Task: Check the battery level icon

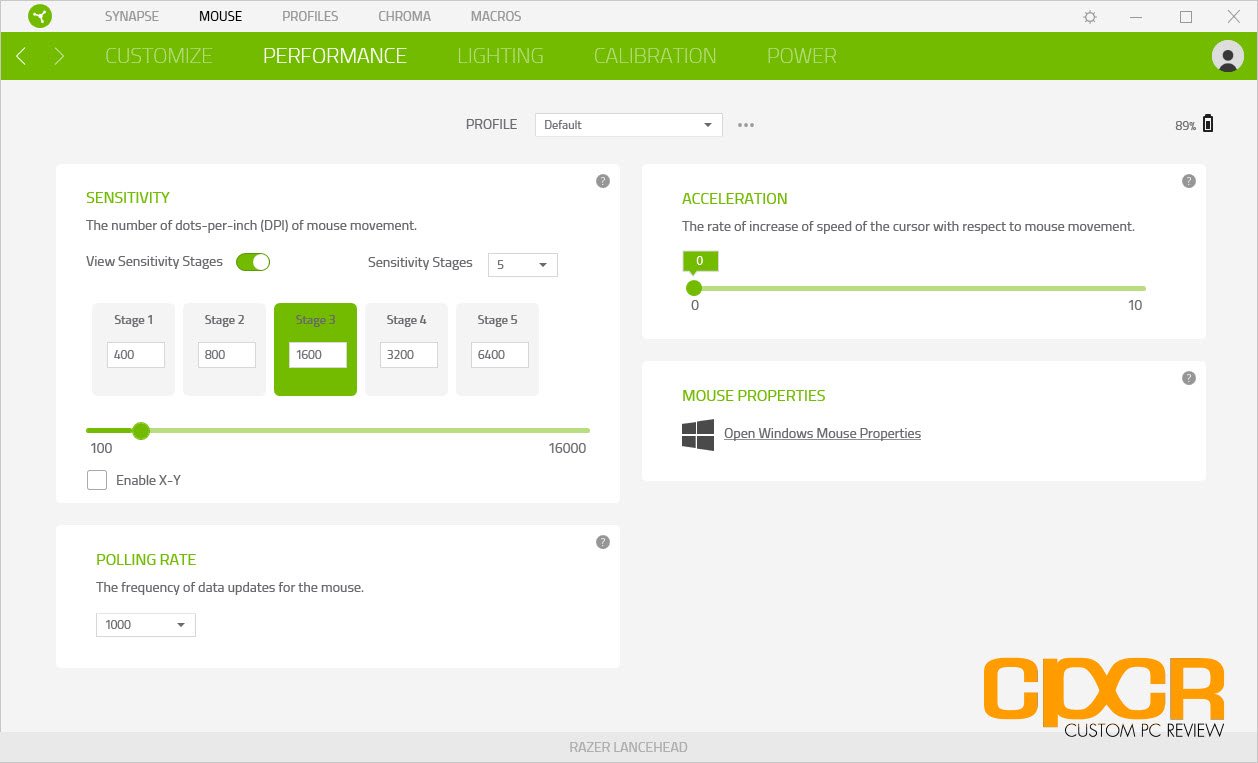Action: point(1208,124)
